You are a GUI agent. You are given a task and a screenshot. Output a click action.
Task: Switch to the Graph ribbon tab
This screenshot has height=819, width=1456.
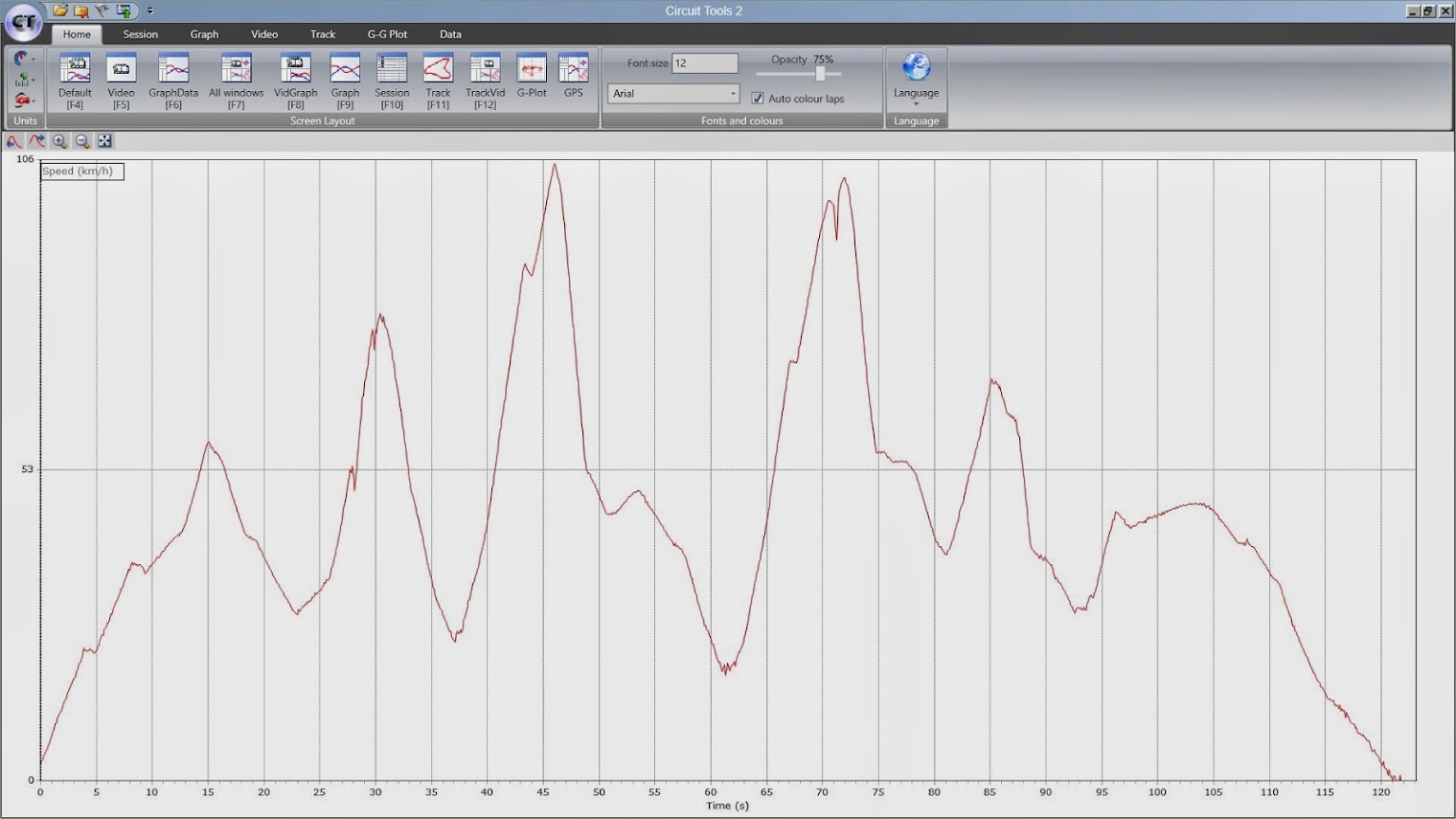204,34
